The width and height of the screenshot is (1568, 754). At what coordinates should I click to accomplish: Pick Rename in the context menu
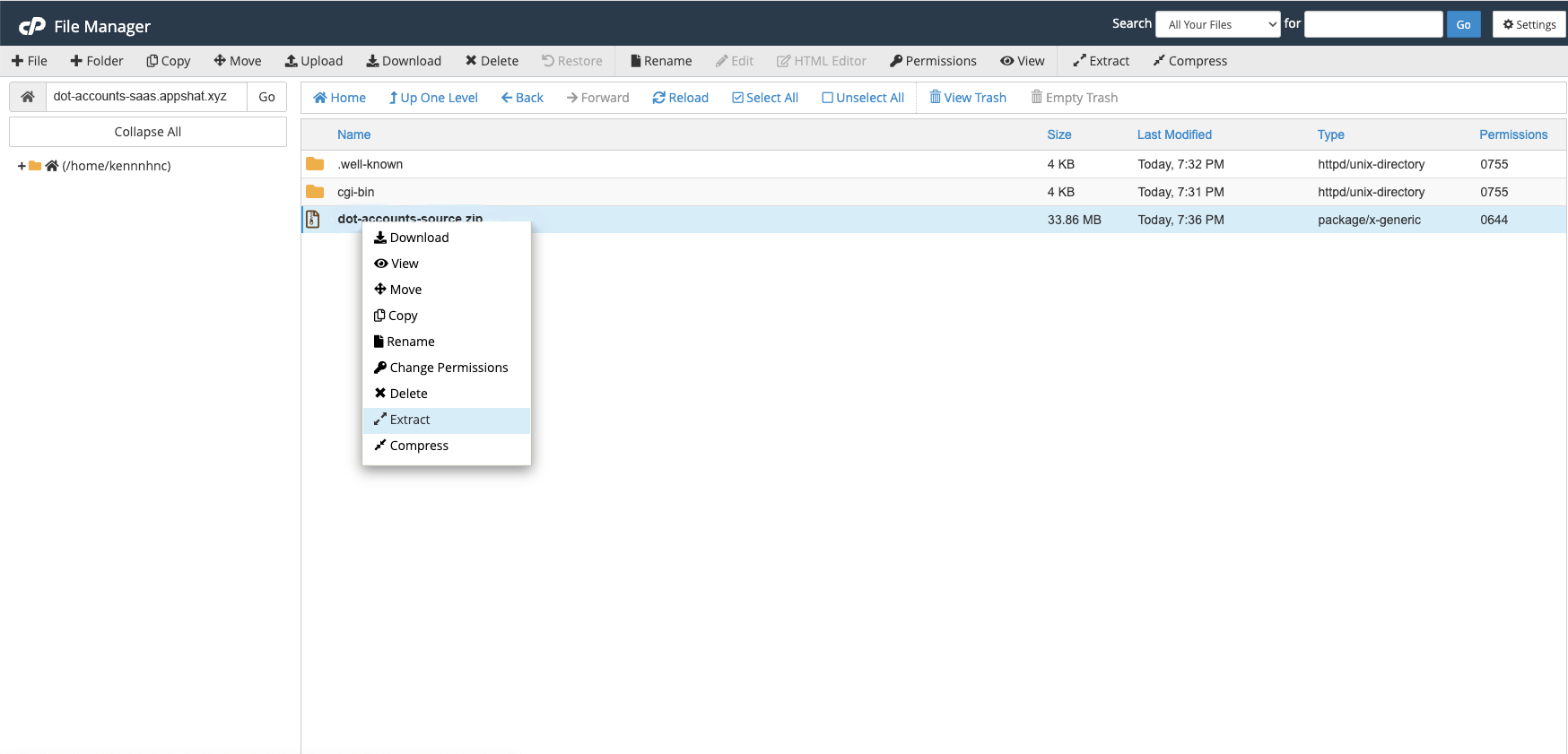tap(410, 342)
